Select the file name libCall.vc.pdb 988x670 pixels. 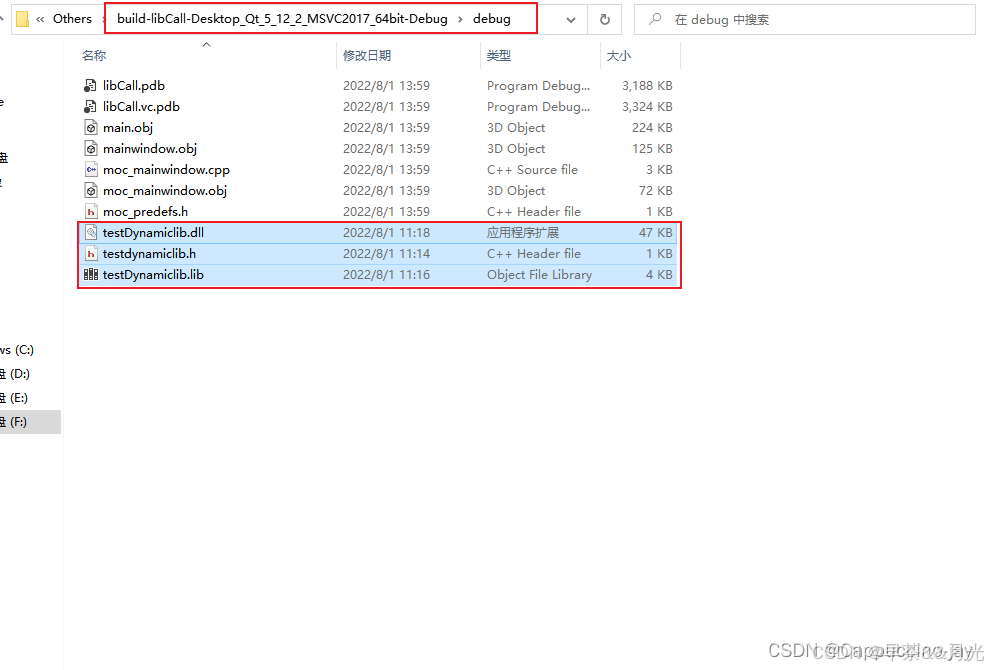click(x=141, y=107)
